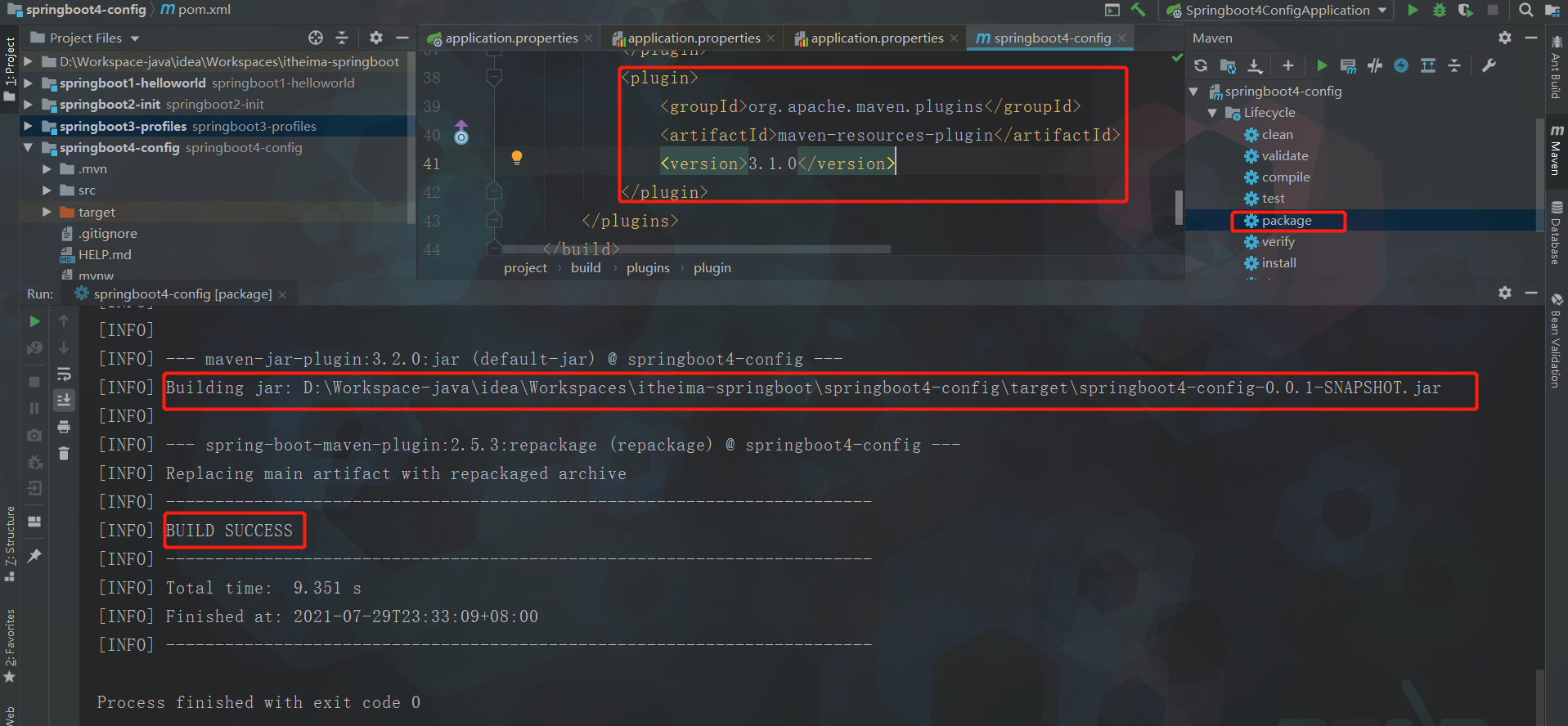The width and height of the screenshot is (1568, 726).
Task: Collapse all in Project panel
Action: click(x=342, y=38)
